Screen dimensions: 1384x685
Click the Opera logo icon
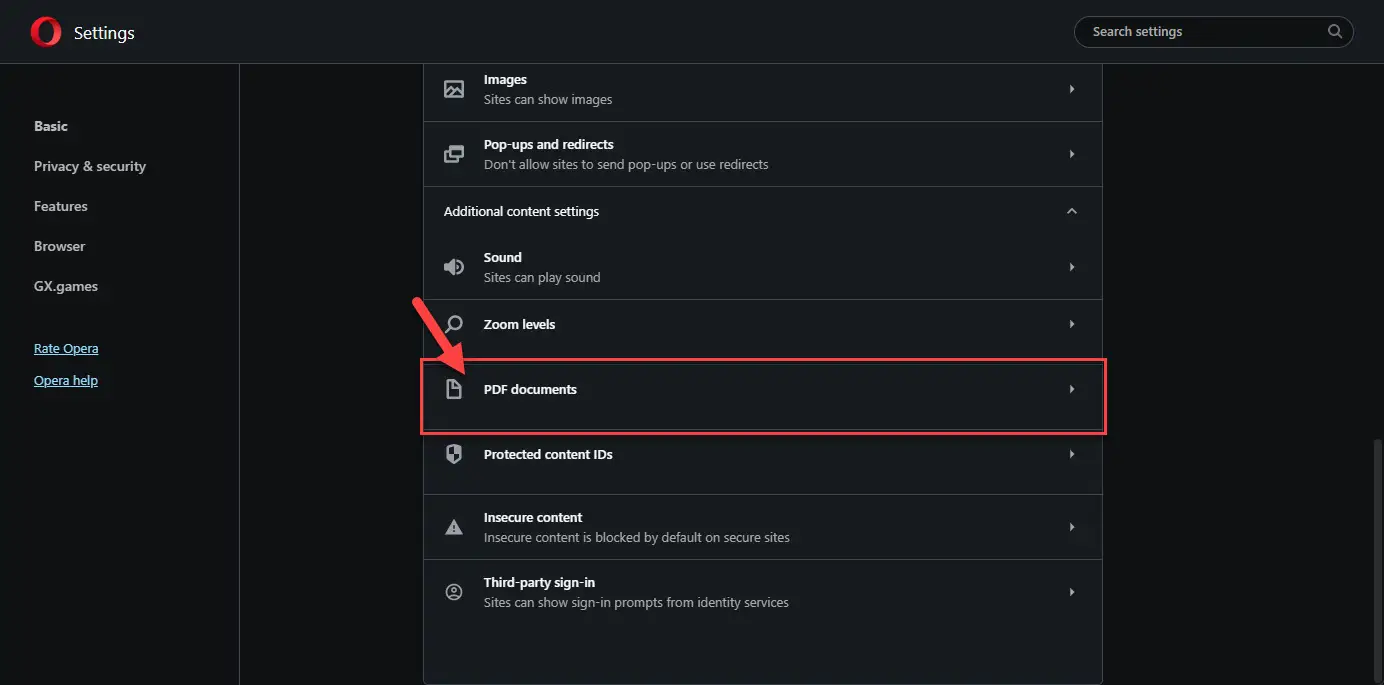pyautogui.click(x=46, y=33)
